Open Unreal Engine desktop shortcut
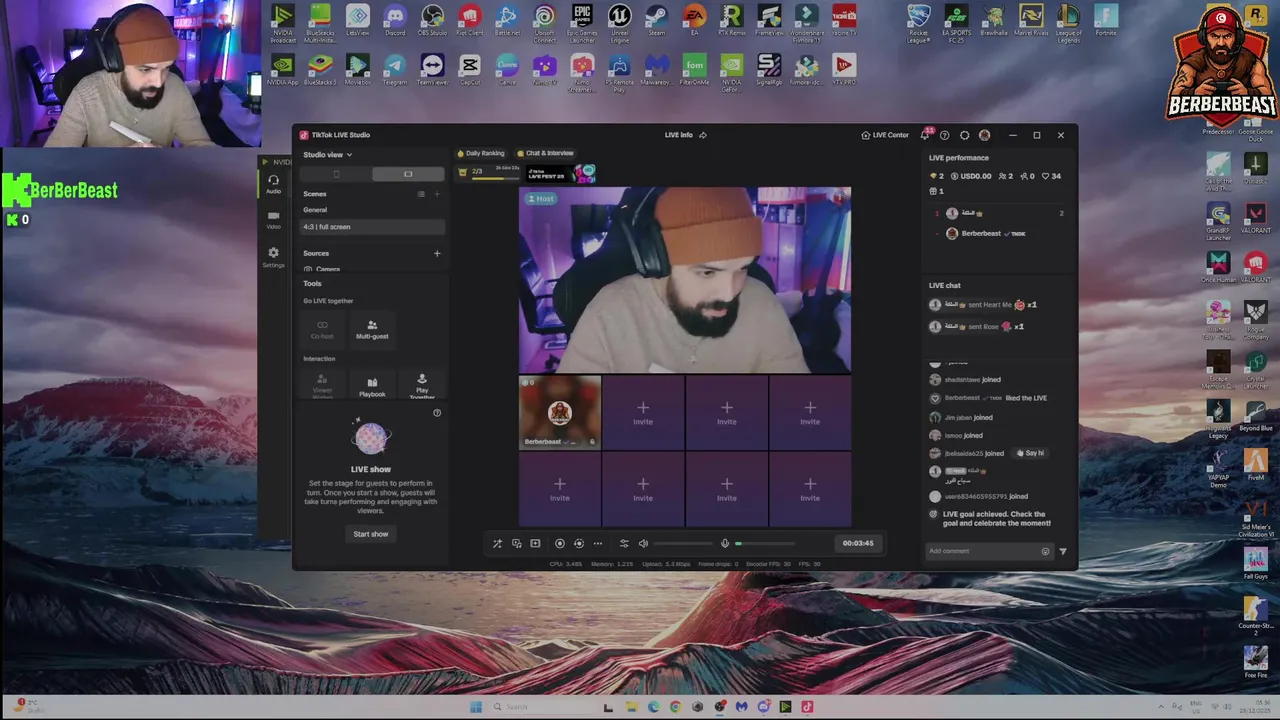Screen dimensions: 1280x720 click(x=619, y=22)
